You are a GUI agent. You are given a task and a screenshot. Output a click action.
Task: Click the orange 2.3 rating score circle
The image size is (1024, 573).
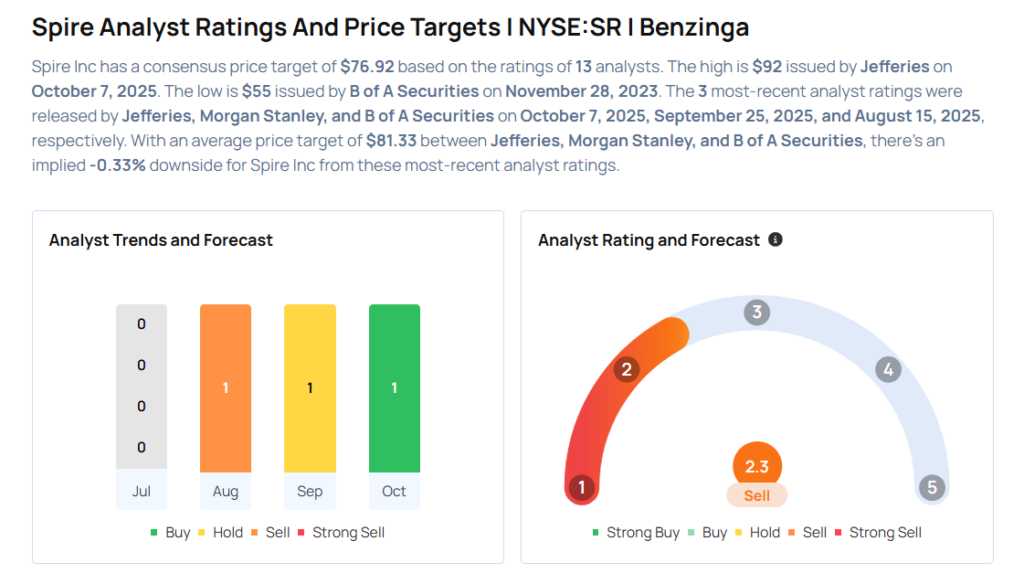(757, 466)
